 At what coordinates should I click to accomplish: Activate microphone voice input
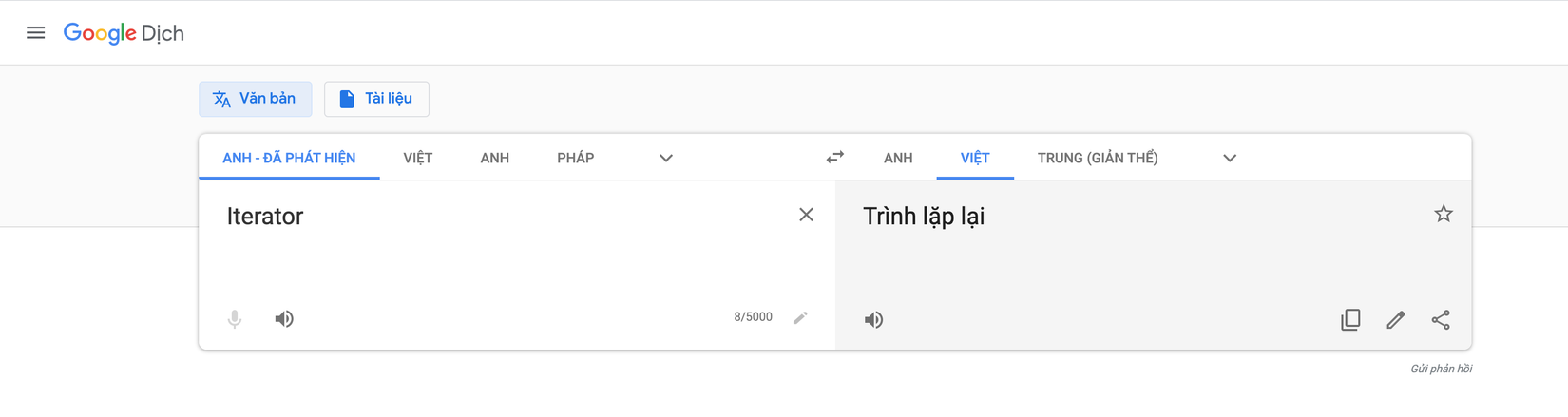pos(235,319)
